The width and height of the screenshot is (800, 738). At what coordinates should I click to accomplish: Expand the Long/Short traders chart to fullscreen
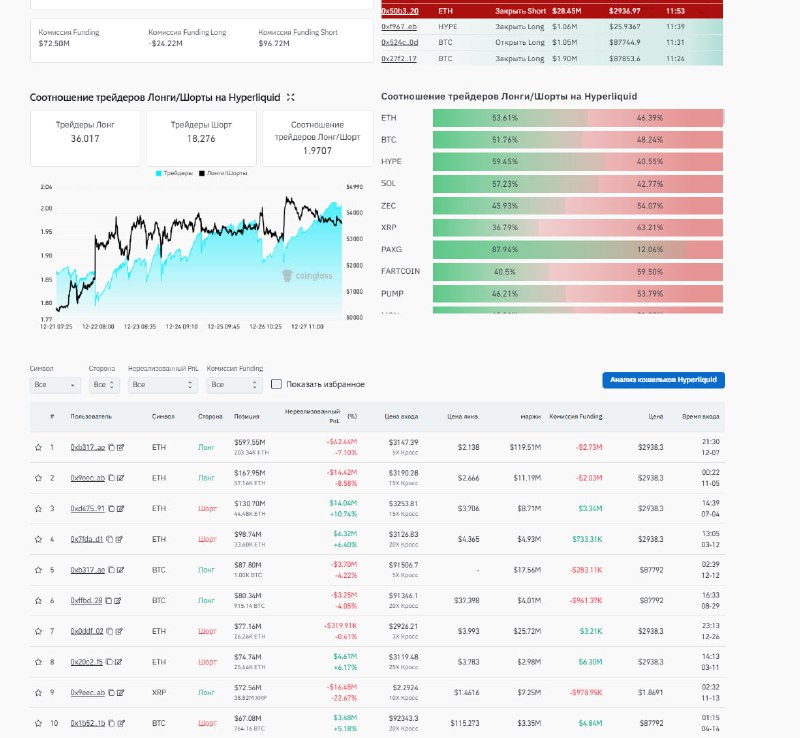pos(291,97)
